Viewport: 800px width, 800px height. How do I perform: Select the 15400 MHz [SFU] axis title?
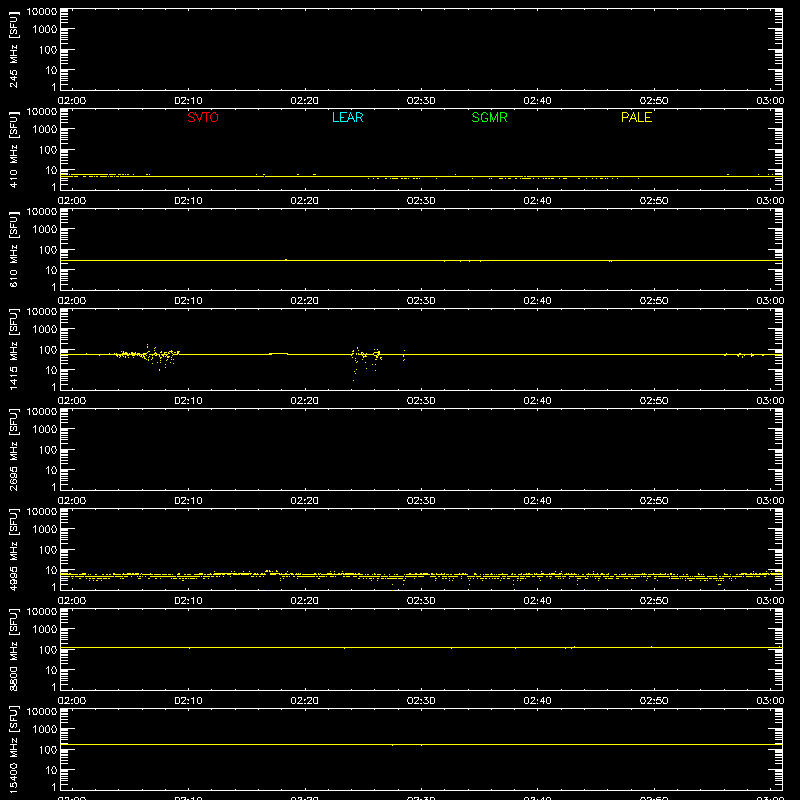pos(13,749)
